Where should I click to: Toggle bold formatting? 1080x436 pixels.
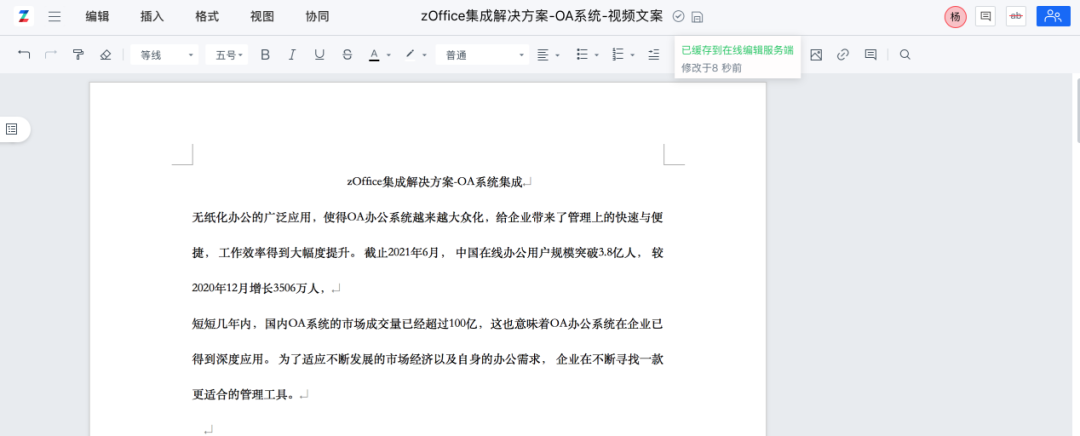pos(265,54)
